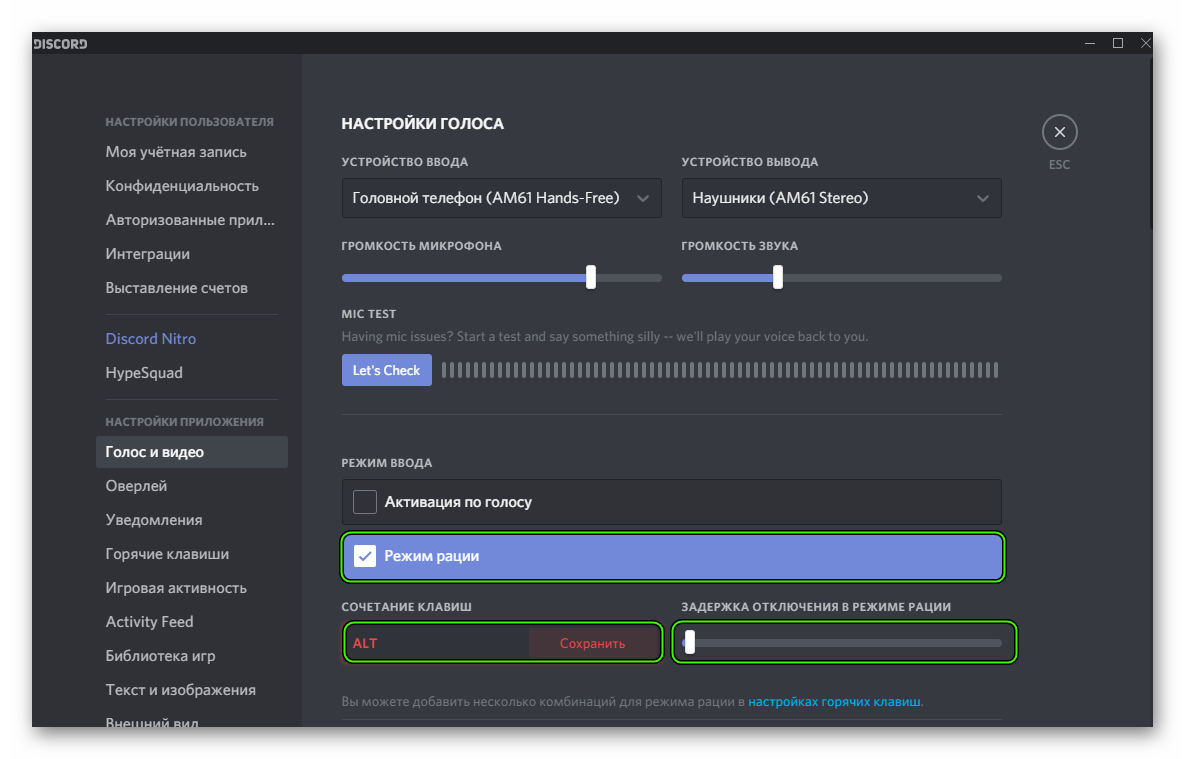
Task: Open Интеграции settings
Action: pyautogui.click(x=147, y=254)
